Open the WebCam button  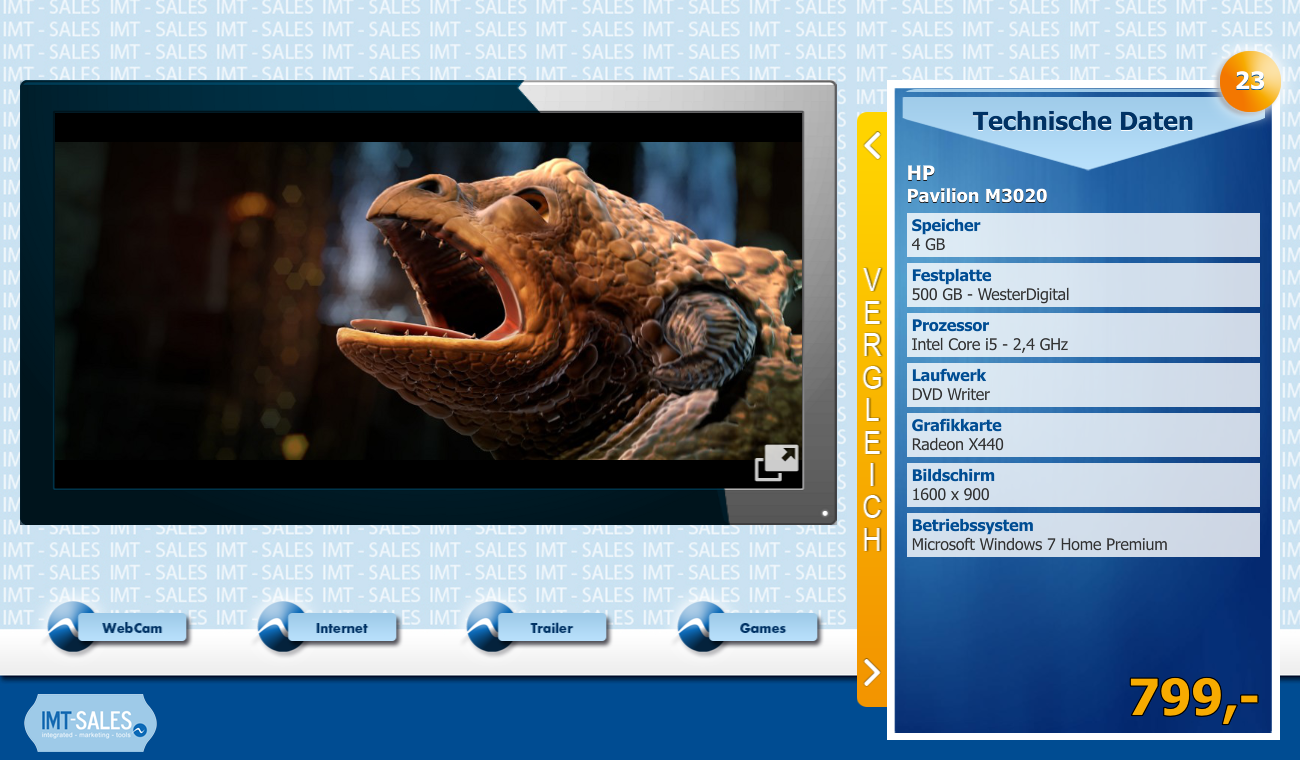(131, 628)
